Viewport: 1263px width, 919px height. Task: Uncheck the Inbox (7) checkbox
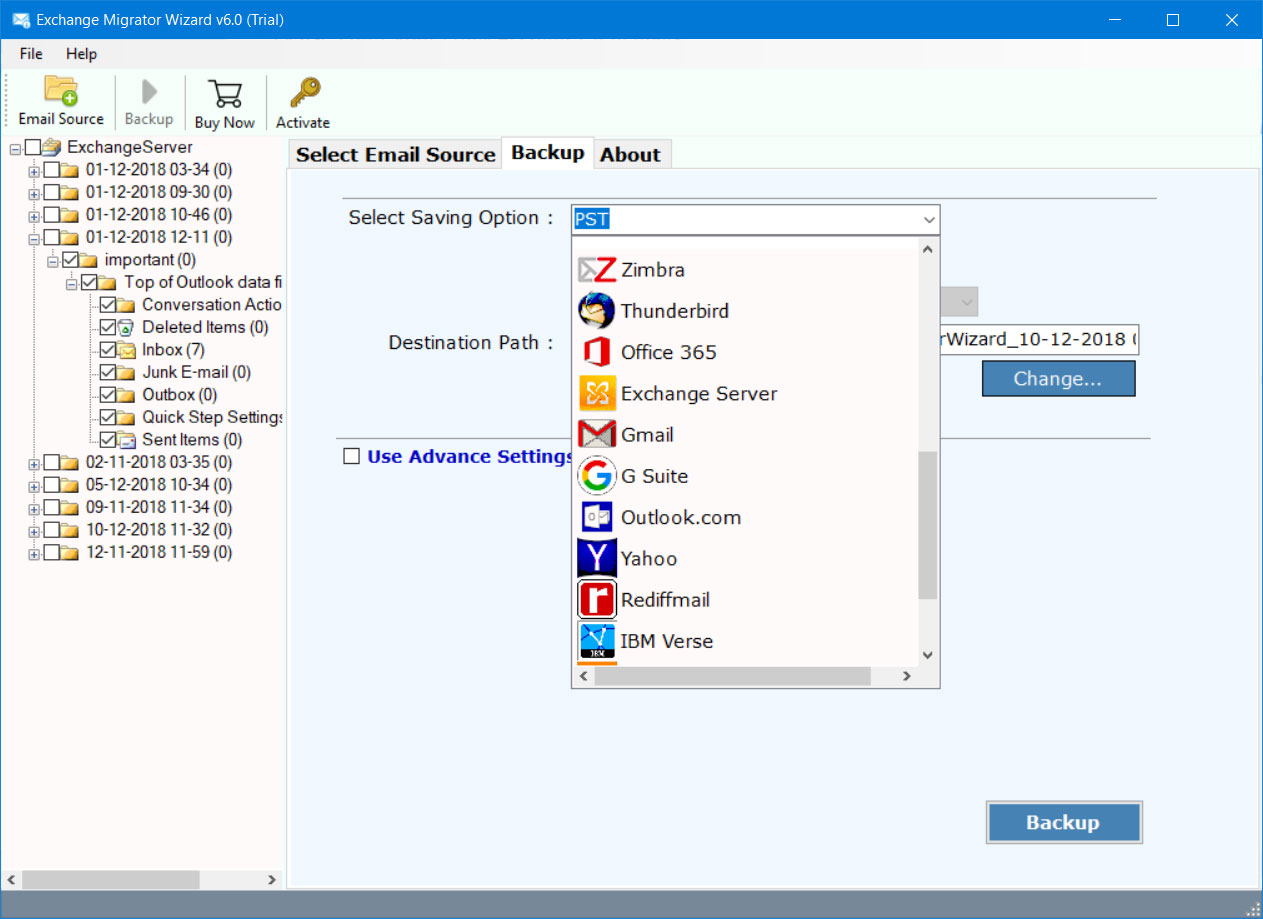coord(108,350)
